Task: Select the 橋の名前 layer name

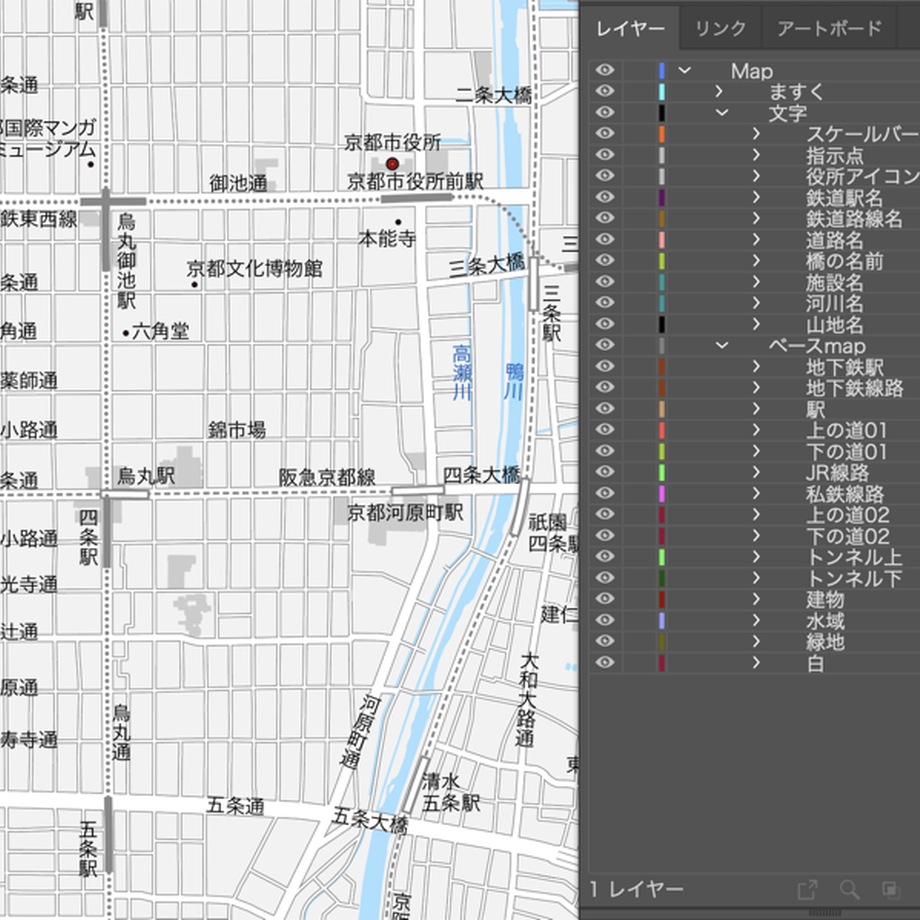Action: pyautogui.click(x=844, y=261)
